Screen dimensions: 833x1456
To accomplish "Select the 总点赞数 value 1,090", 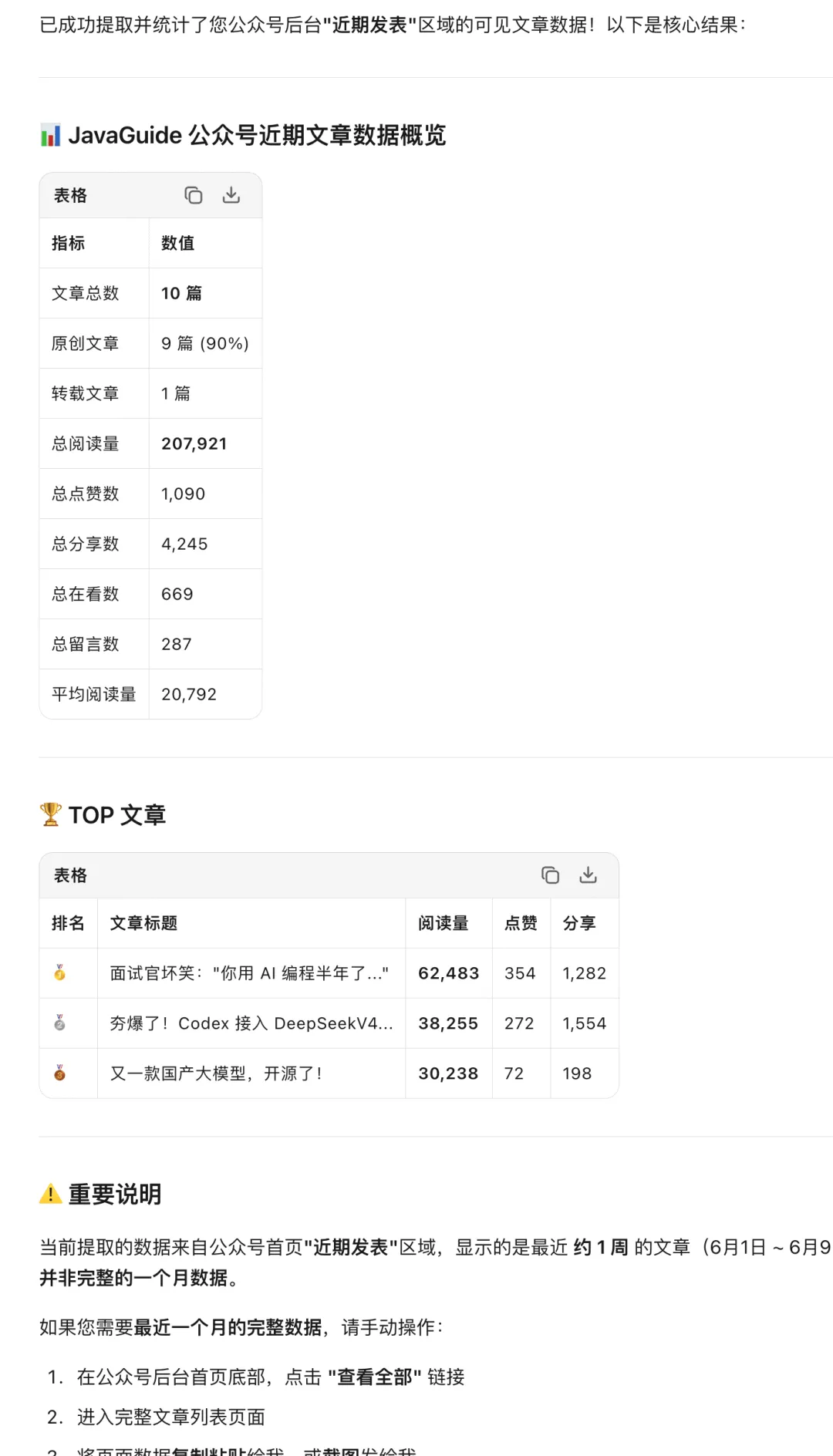I will tap(184, 494).
